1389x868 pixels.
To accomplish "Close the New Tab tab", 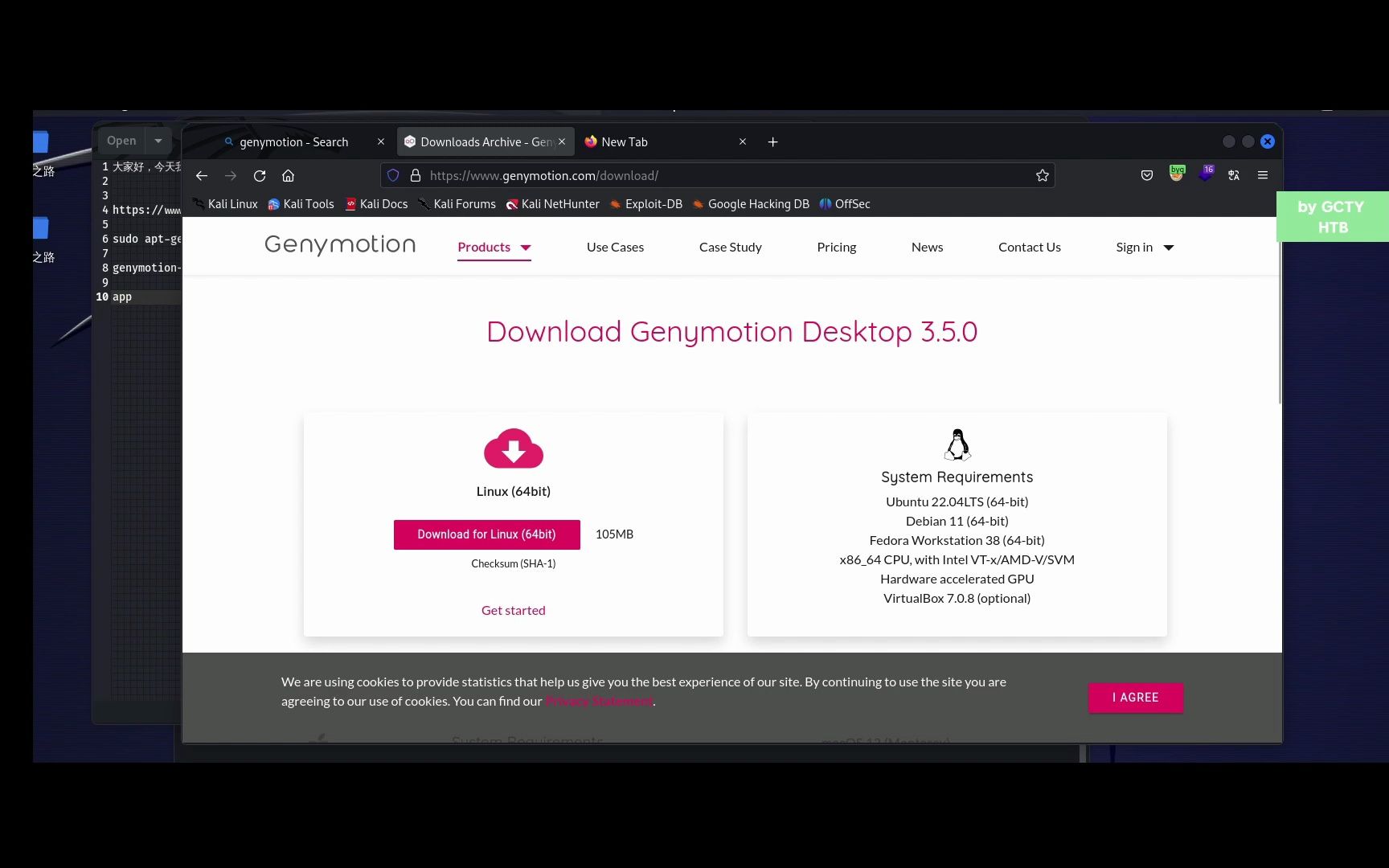I will [x=743, y=141].
